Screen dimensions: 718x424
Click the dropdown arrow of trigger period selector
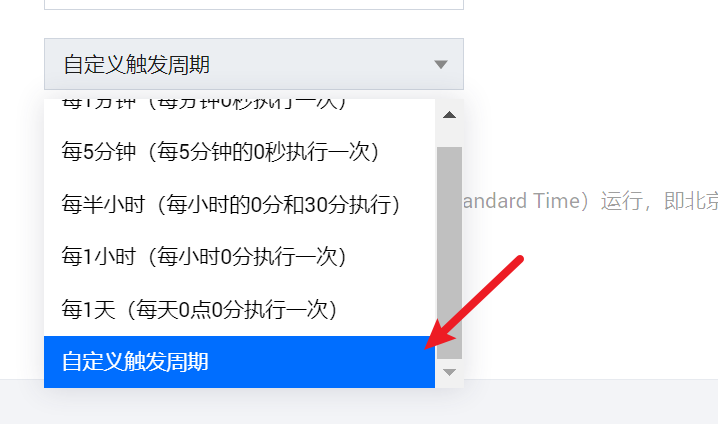(441, 65)
